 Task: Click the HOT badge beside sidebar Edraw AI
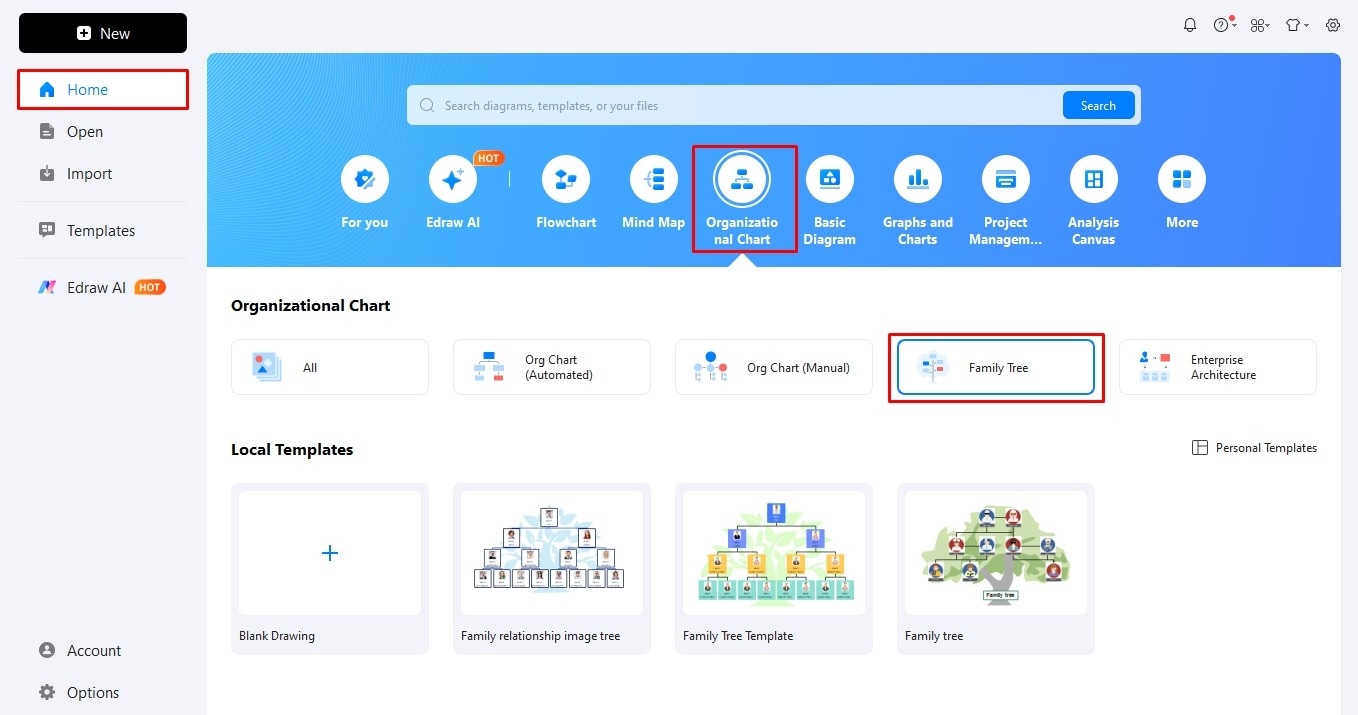click(x=150, y=287)
